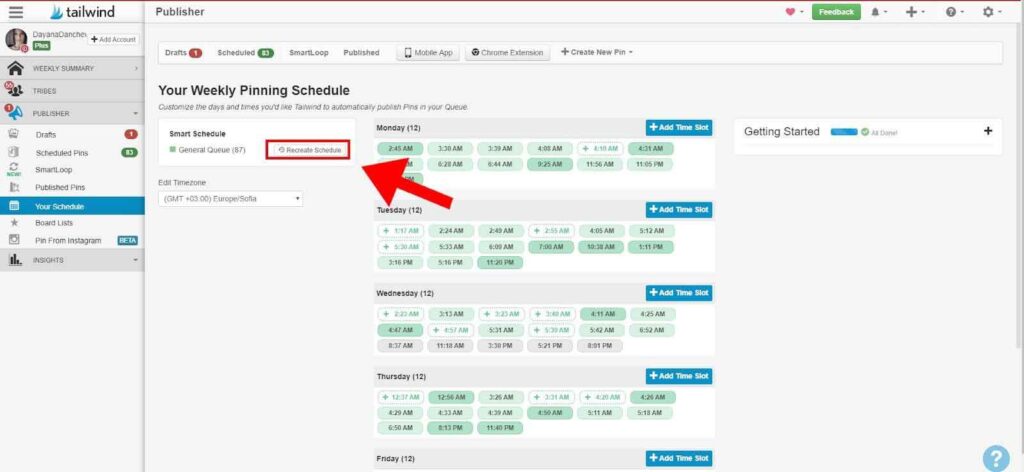Click the green Feedback button

pyautogui.click(x=836, y=12)
